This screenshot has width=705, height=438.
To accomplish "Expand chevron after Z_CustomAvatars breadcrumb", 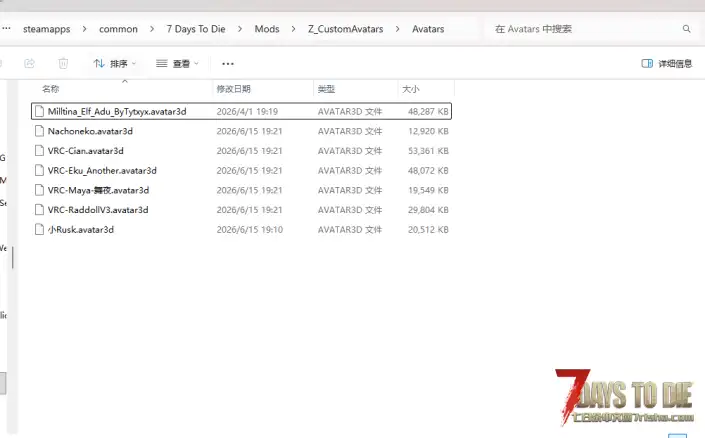I will pos(397,29).
